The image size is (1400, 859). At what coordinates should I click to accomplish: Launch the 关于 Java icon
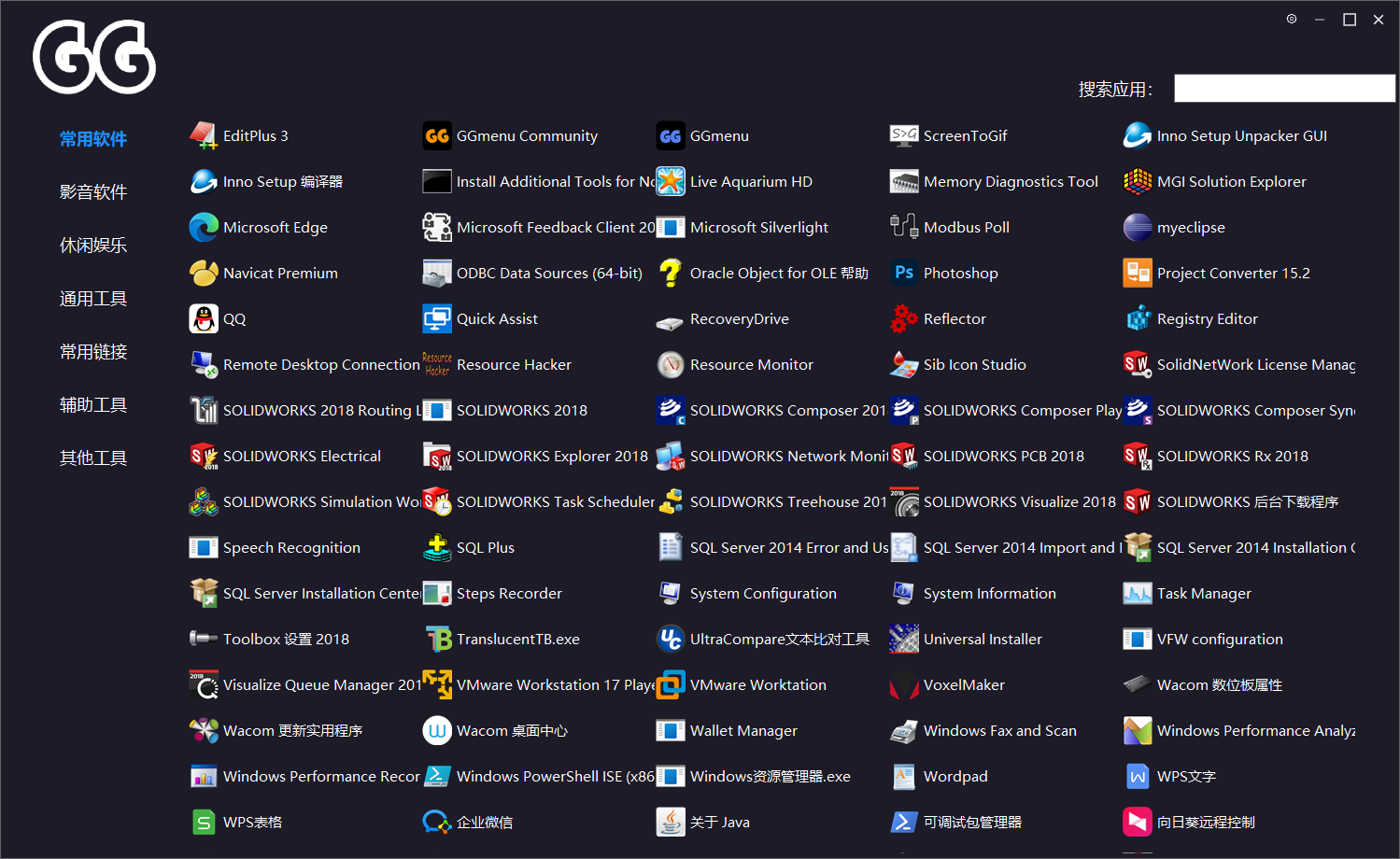point(671,822)
